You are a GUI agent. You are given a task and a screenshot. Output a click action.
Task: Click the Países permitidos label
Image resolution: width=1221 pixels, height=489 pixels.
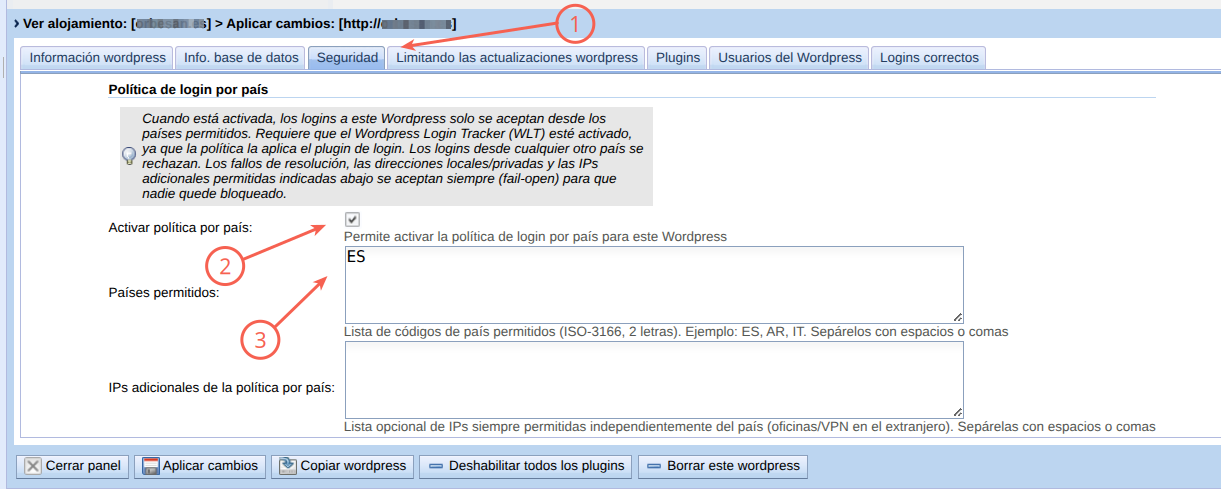164,293
